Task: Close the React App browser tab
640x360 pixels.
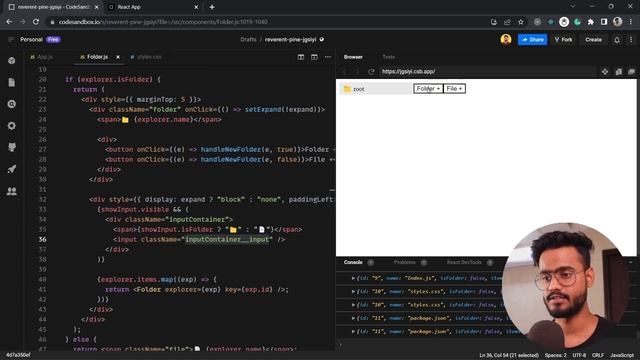Action: pos(196,7)
